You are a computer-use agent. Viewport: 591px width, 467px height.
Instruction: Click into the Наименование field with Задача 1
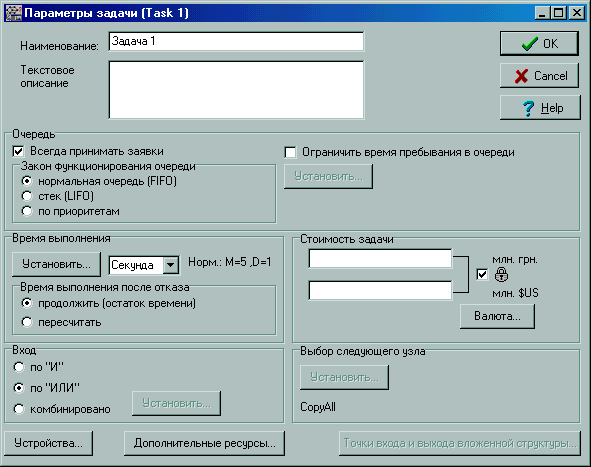coord(236,41)
